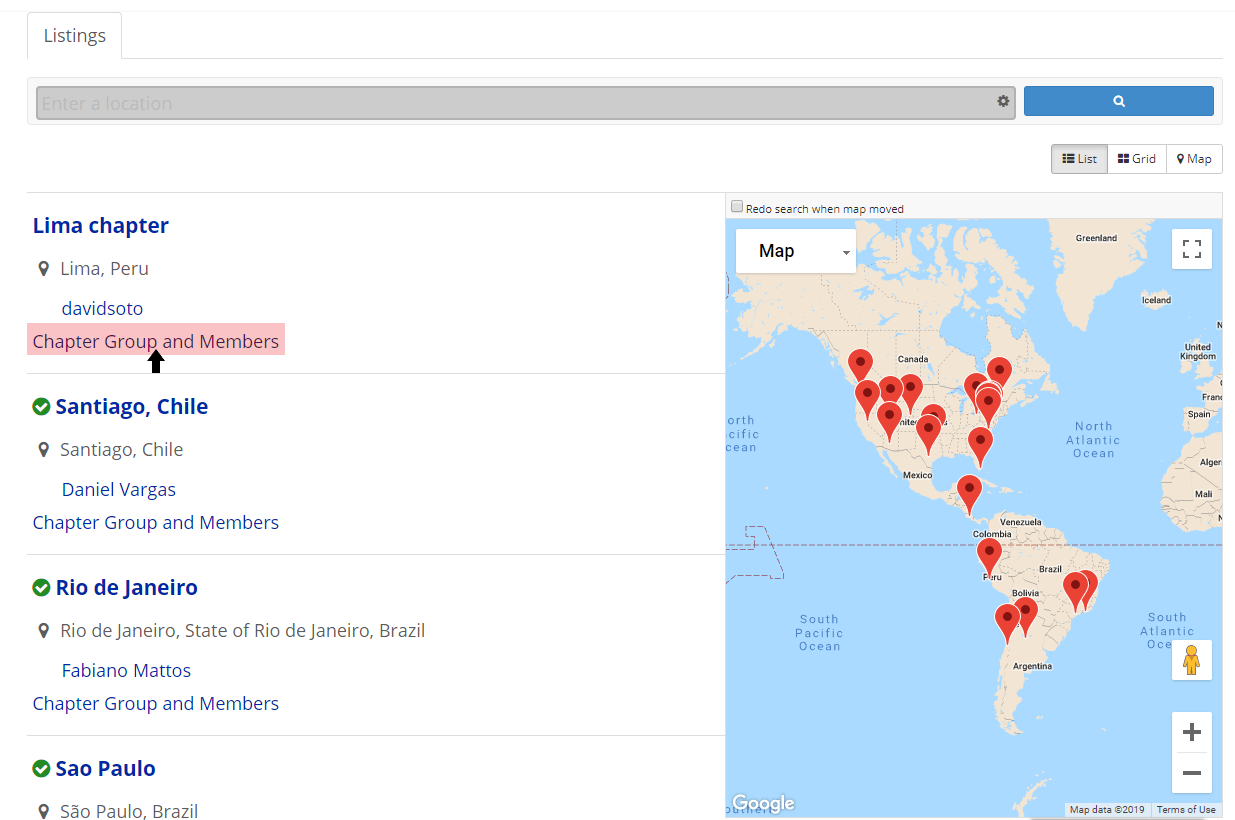Click the Santiago, Chile address text

click(x=121, y=450)
